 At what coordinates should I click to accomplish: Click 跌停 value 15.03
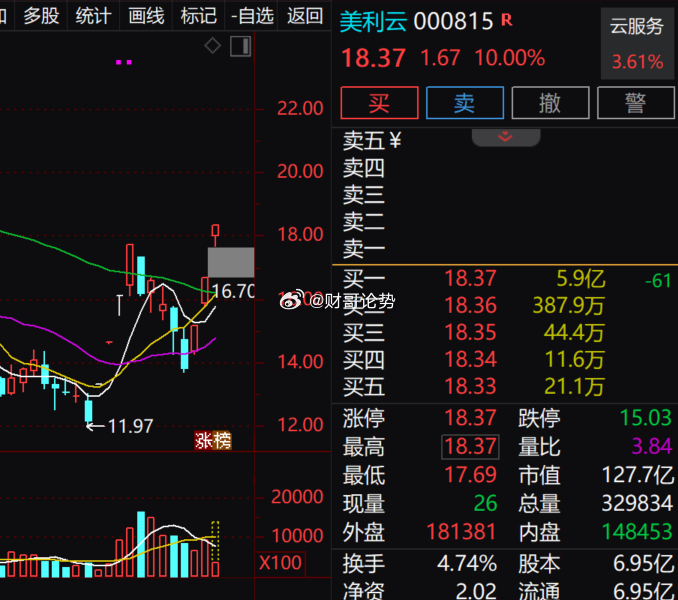(646, 418)
